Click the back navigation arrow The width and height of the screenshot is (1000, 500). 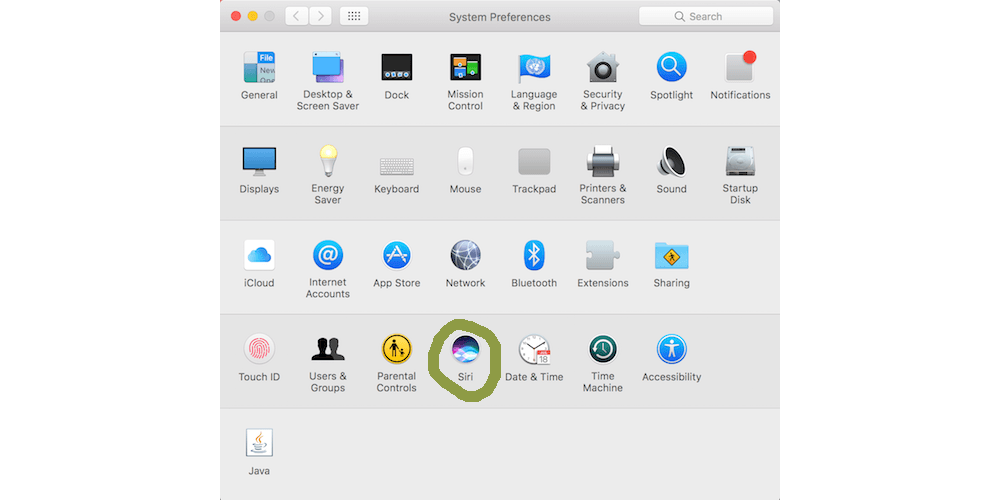click(x=297, y=16)
